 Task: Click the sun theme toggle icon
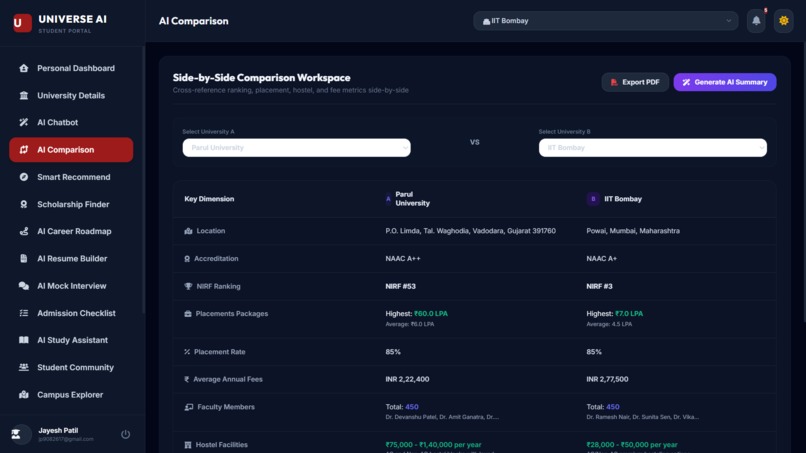[x=783, y=21]
